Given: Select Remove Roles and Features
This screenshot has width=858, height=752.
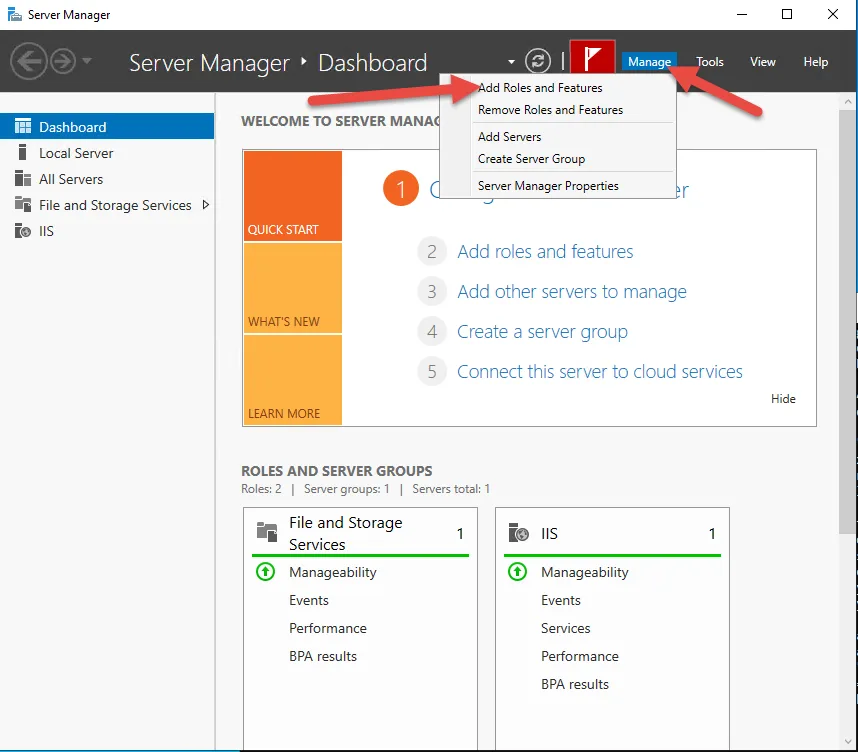Looking at the screenshot, I should pyautogui.click(x=550, y=110).
